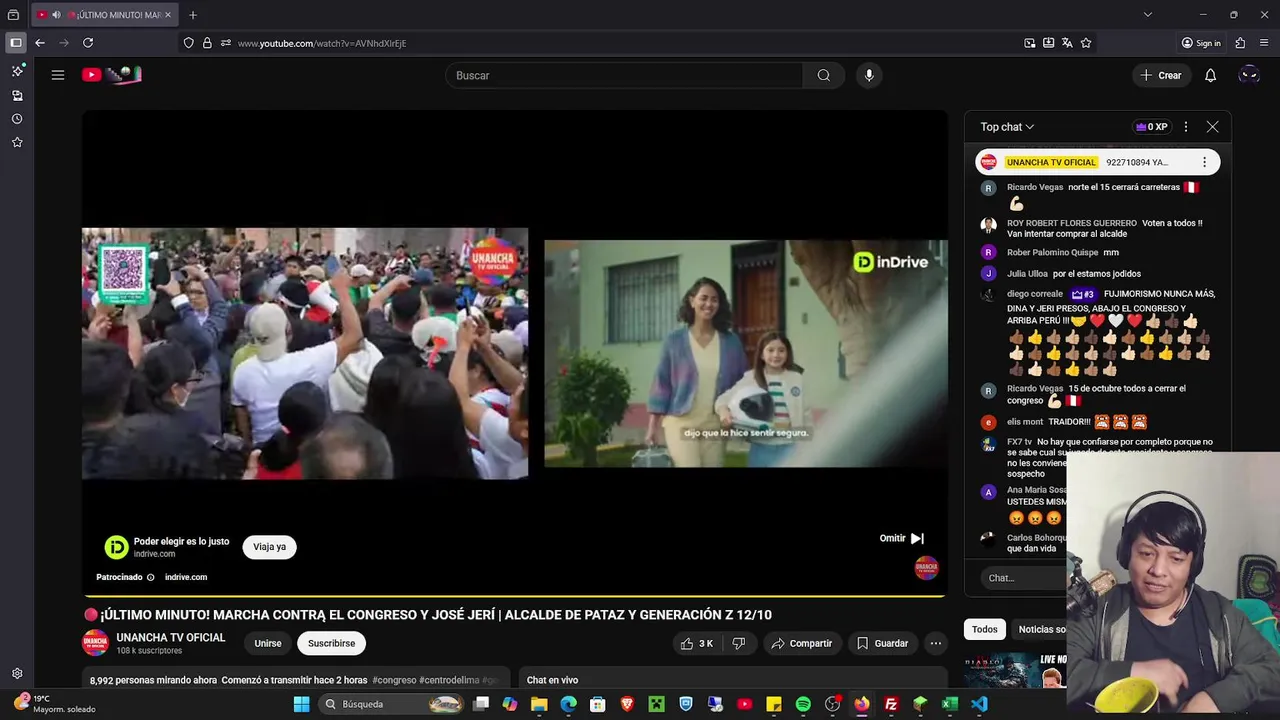
Task: Go back using browser back arrow
Action: click(x=40, y=43)
